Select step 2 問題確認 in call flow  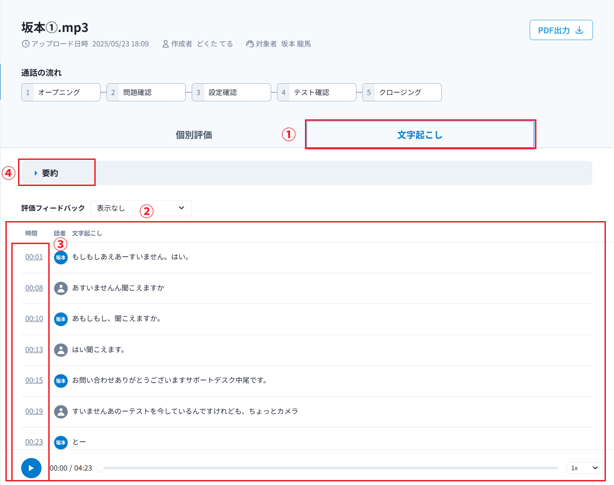click(146, 92)
